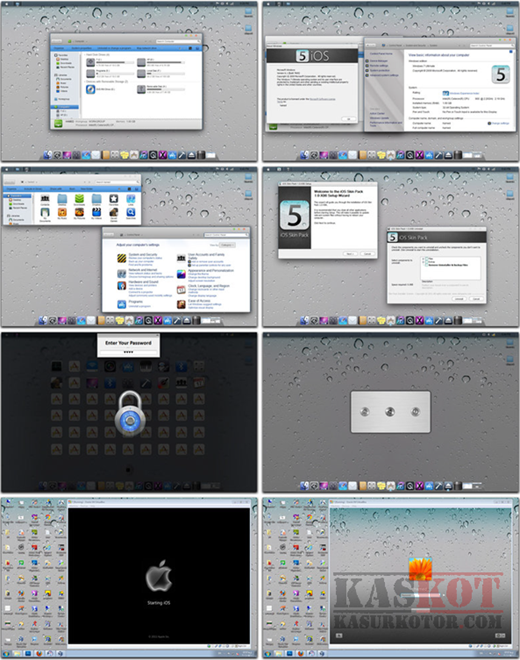
Task: Open the My Pictures folder icon
Action: click(x=79, y=212)
